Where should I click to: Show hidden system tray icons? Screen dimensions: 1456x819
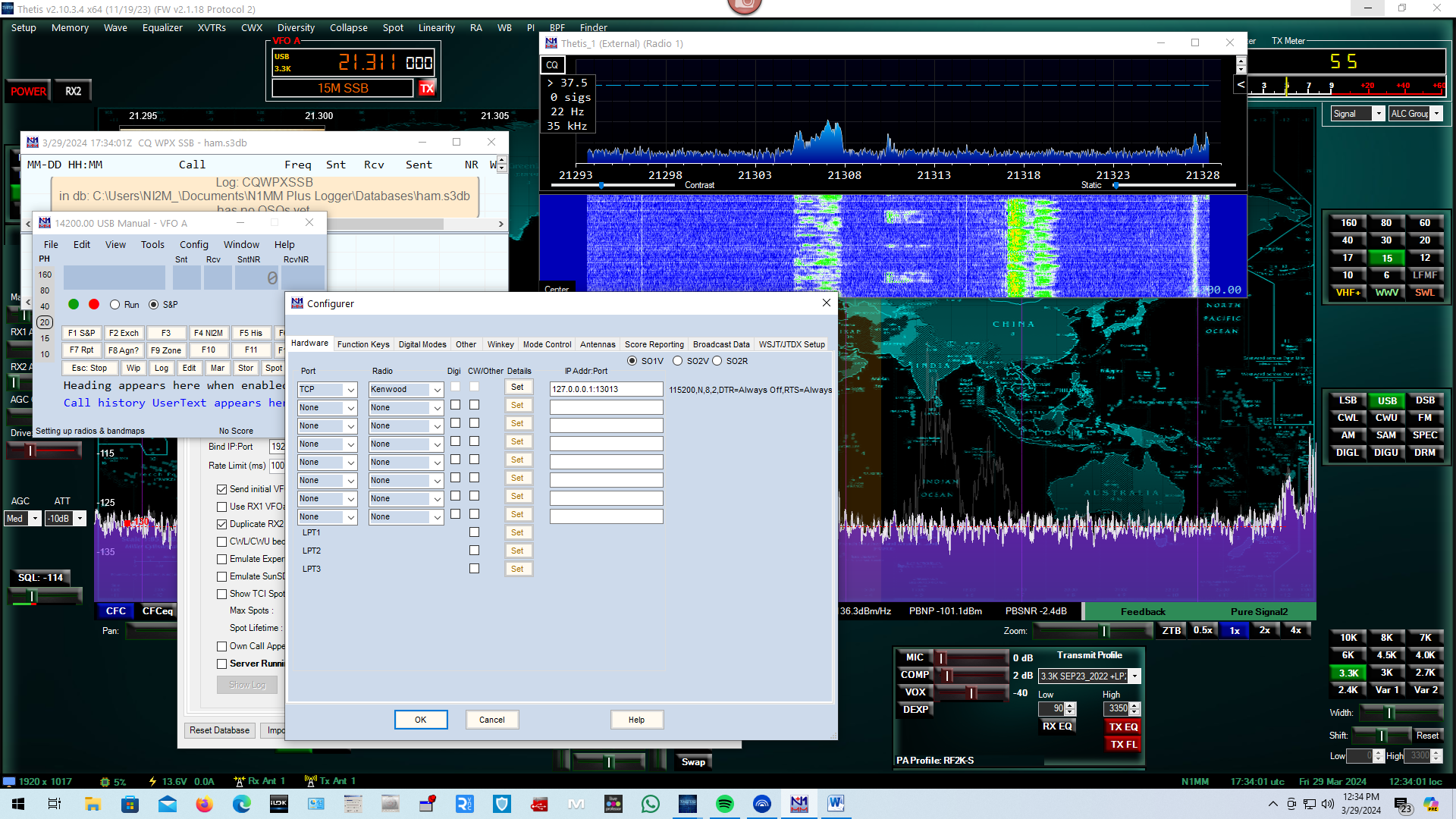pos(1272,804)
